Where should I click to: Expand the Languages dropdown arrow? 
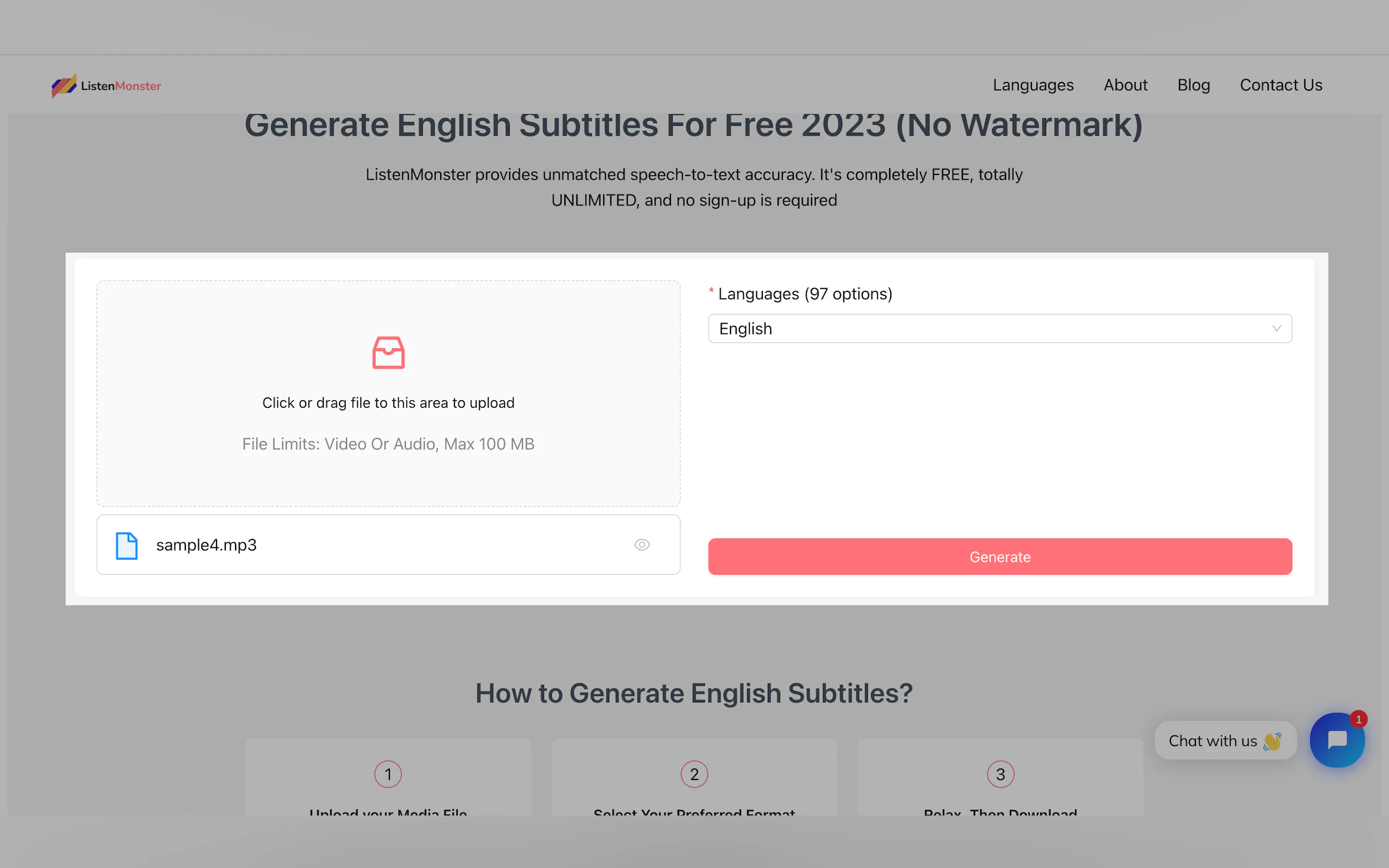click(1276, 329)
